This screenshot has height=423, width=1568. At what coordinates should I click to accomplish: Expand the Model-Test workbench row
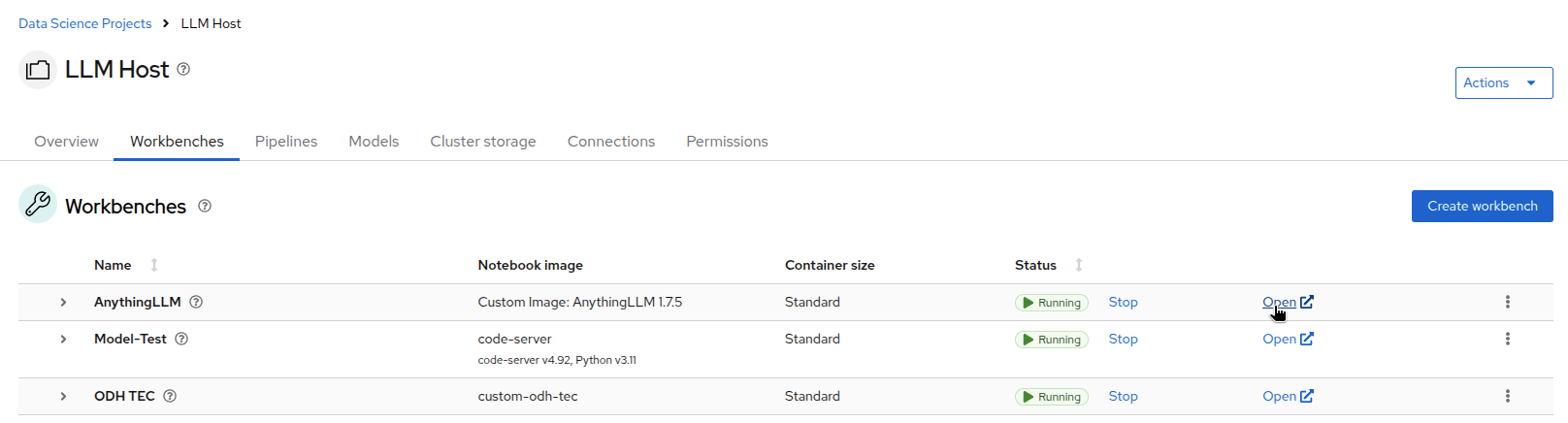[63, 339]
